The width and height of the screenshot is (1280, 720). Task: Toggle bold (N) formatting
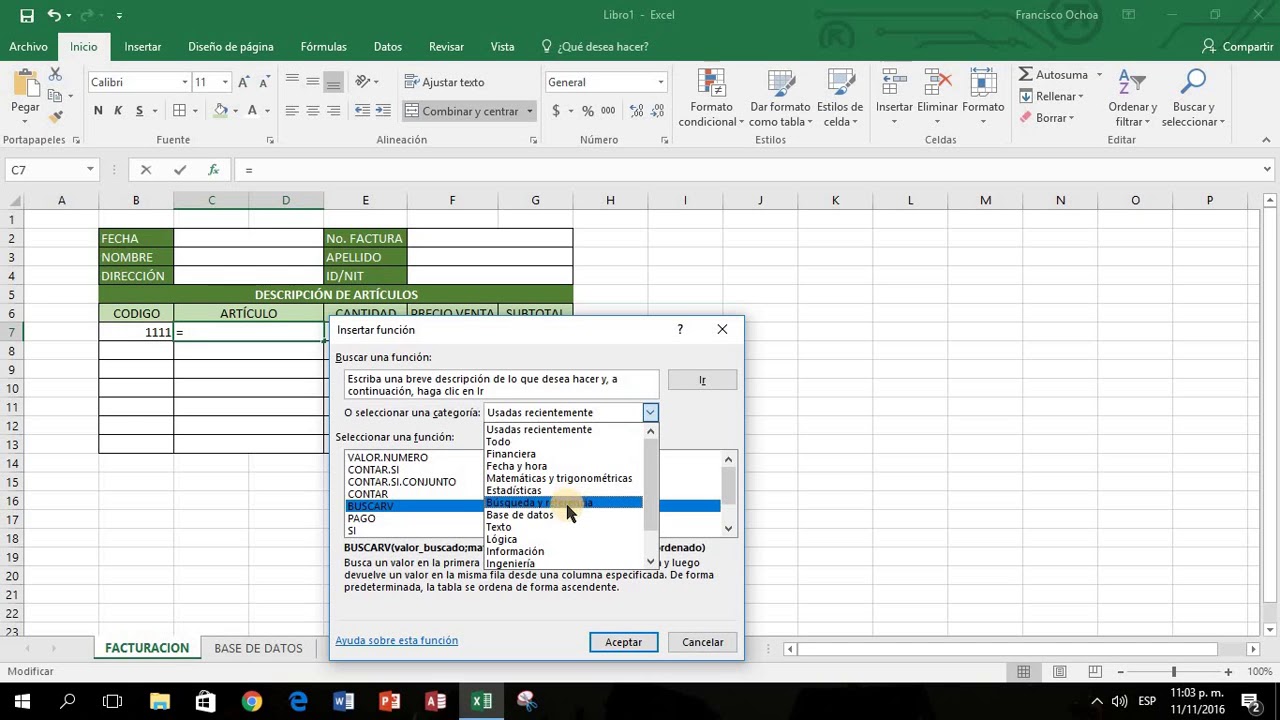click(x=98, y=111)
